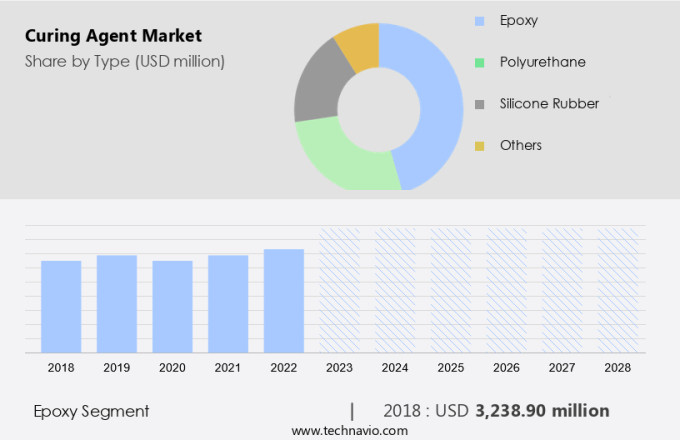
Task: Select the Polyurethane legend label
Action: click(542, 62)
